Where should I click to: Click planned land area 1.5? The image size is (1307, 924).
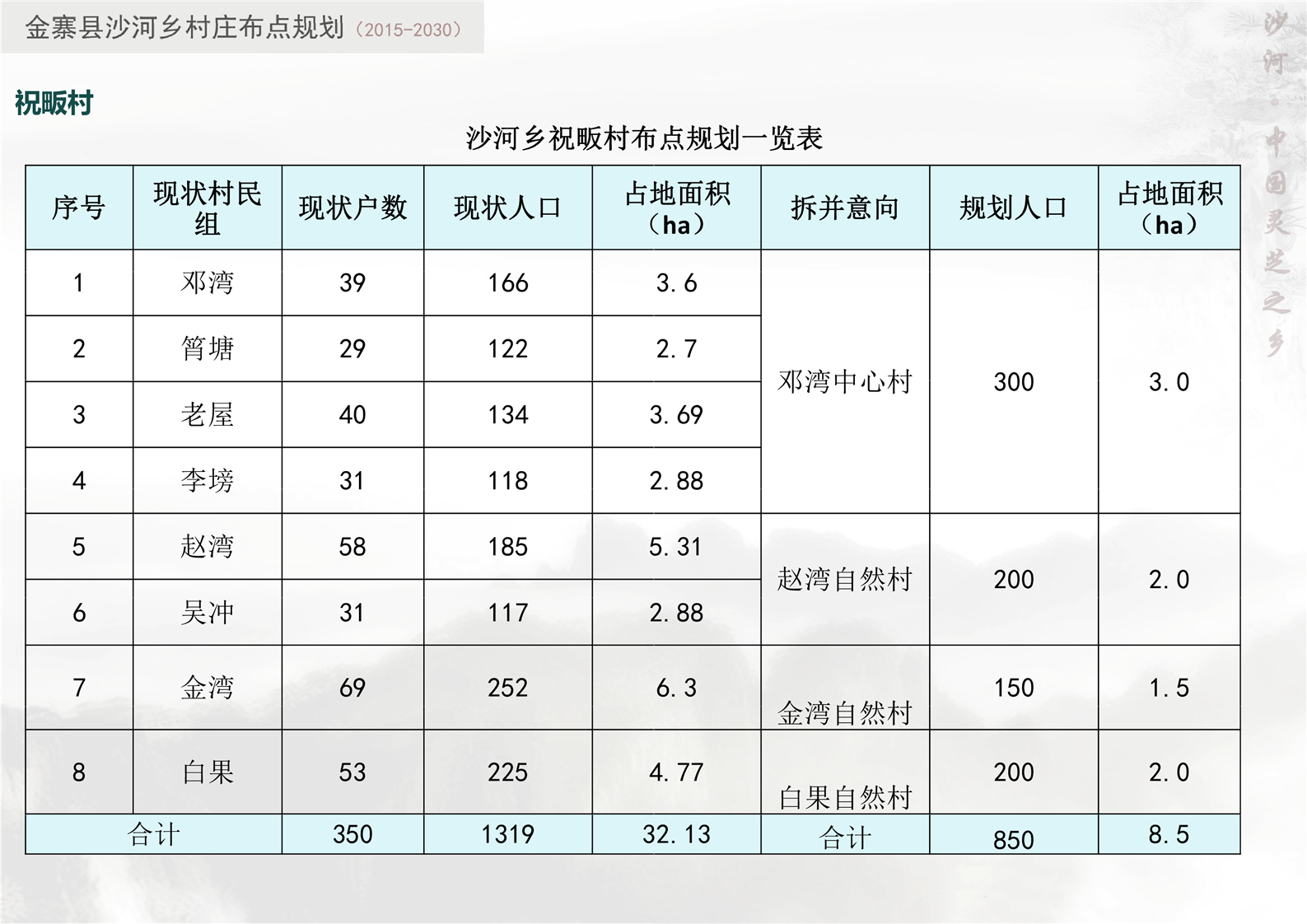[1169, 688]
